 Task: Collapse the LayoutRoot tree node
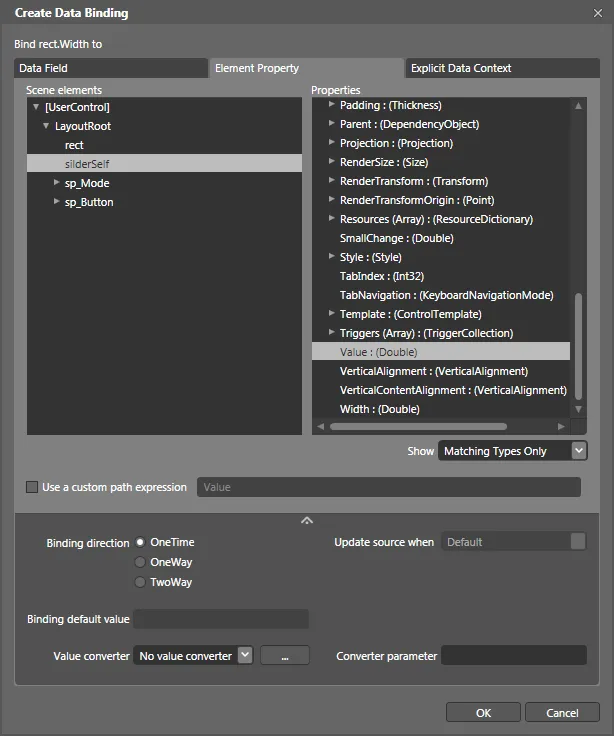[x=46, y=126]
